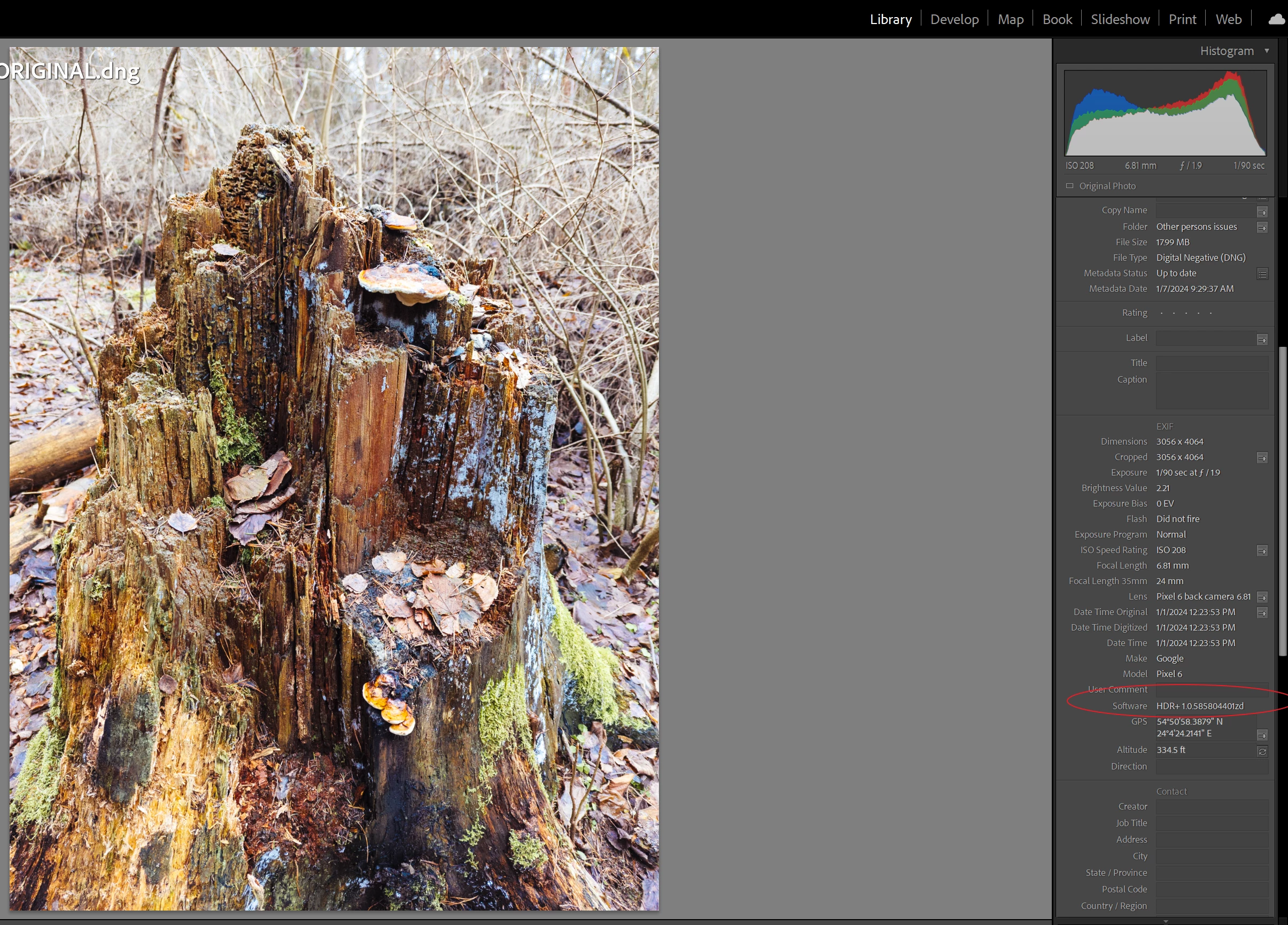Image resolution: width=1288 pixels, height=925 pixels.
Task: Collapse the Histogram panel triangle
Action: click(x=1267, y=51)
